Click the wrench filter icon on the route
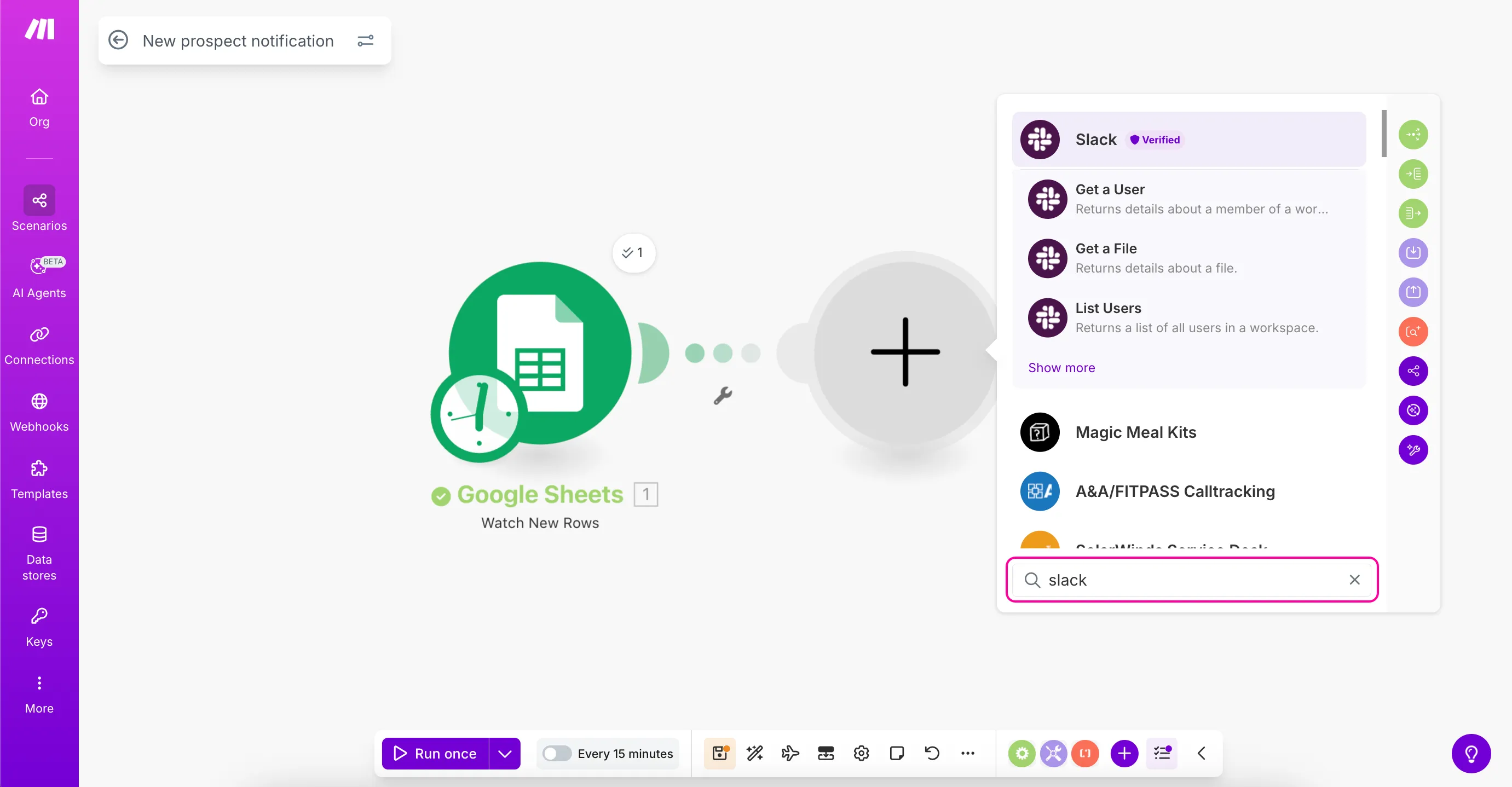The image size is (1512, 787). tap(723, 396)
